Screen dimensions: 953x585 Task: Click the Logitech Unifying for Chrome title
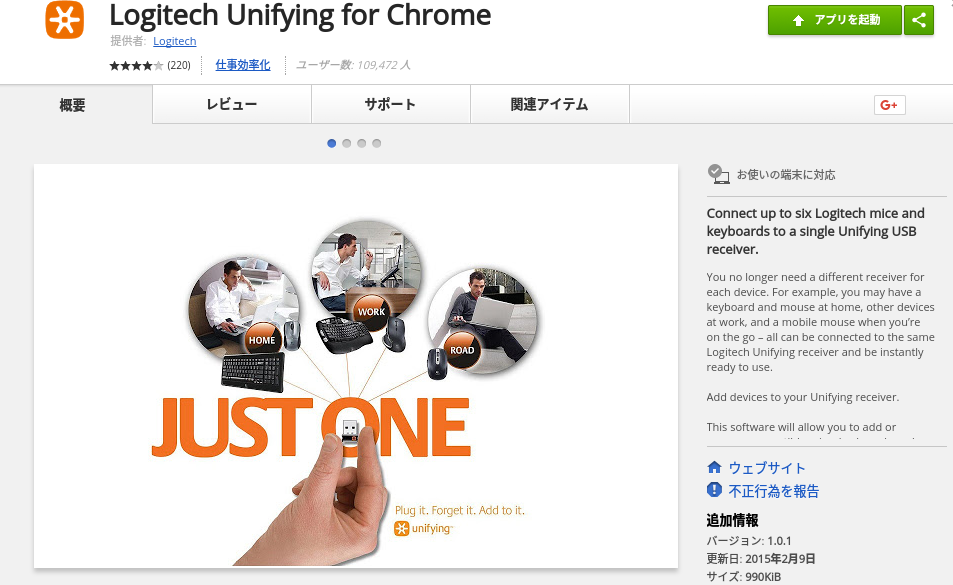tap(300, 15)
